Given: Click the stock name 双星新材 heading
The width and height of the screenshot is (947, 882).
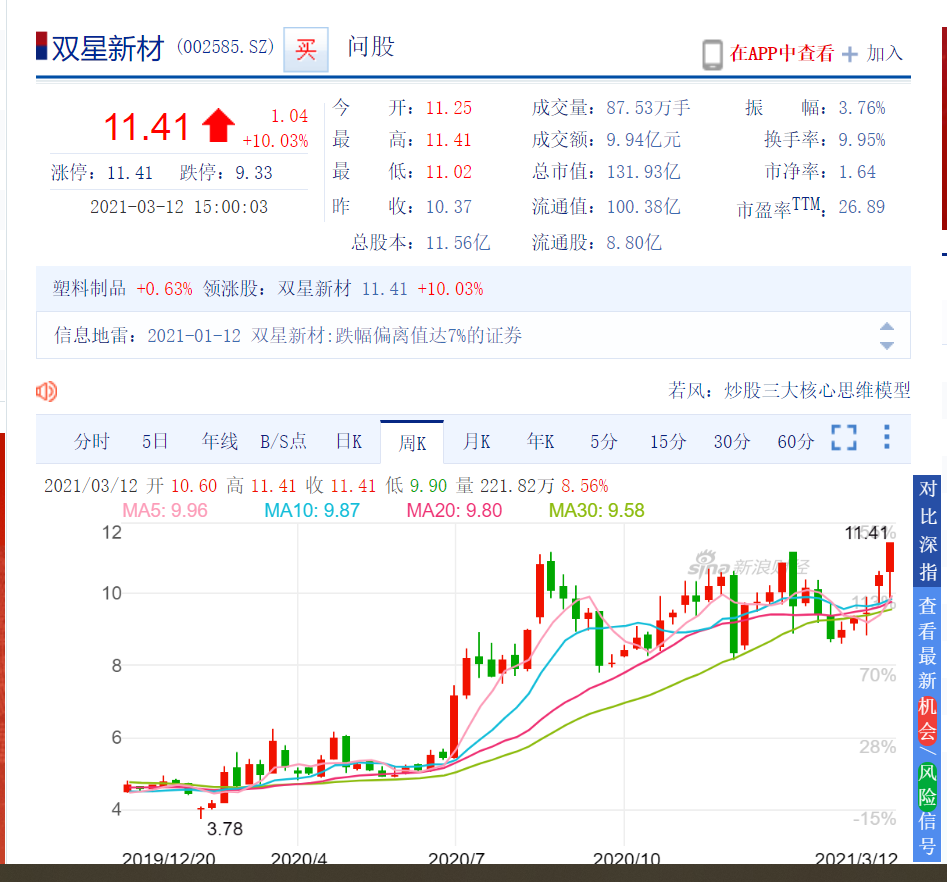Looking at the screenshot, I should pyautogui.click(x=108, y=49).
